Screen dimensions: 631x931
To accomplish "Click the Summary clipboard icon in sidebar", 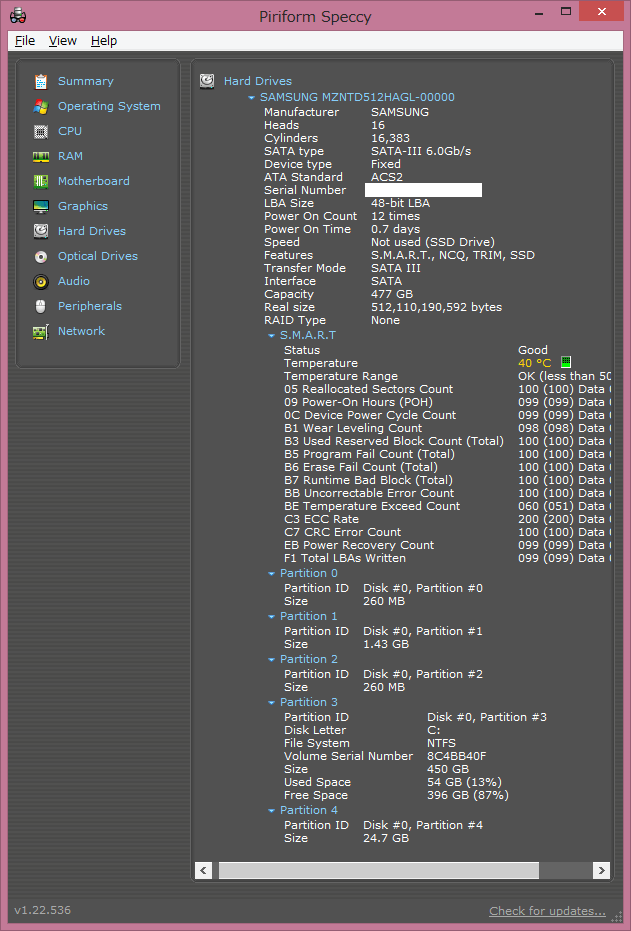I will tap(40, 81).
